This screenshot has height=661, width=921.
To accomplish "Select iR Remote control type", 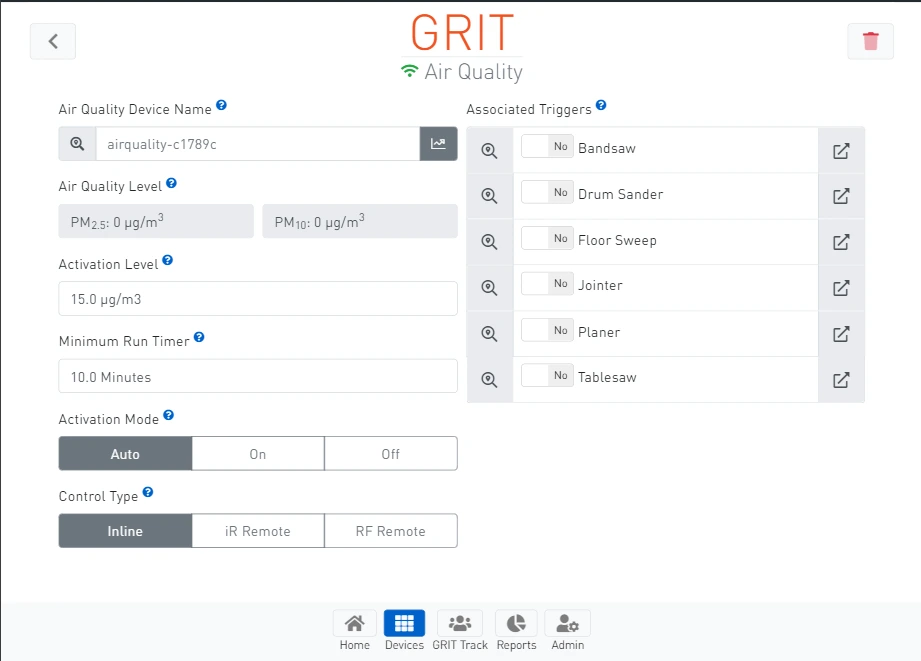I will point(258,531).
